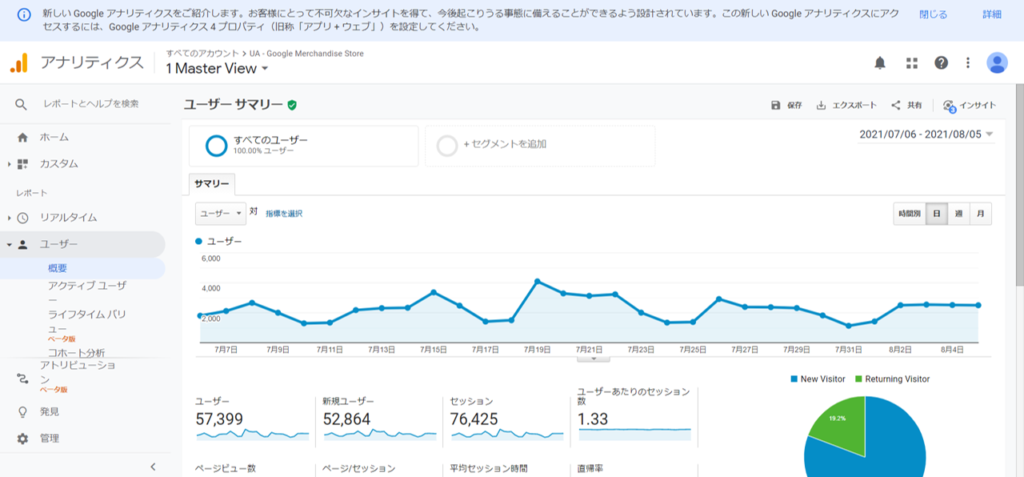1024x477 pixels.
Task: Click the すべてのユーザー segment circle
Action: 216,146
